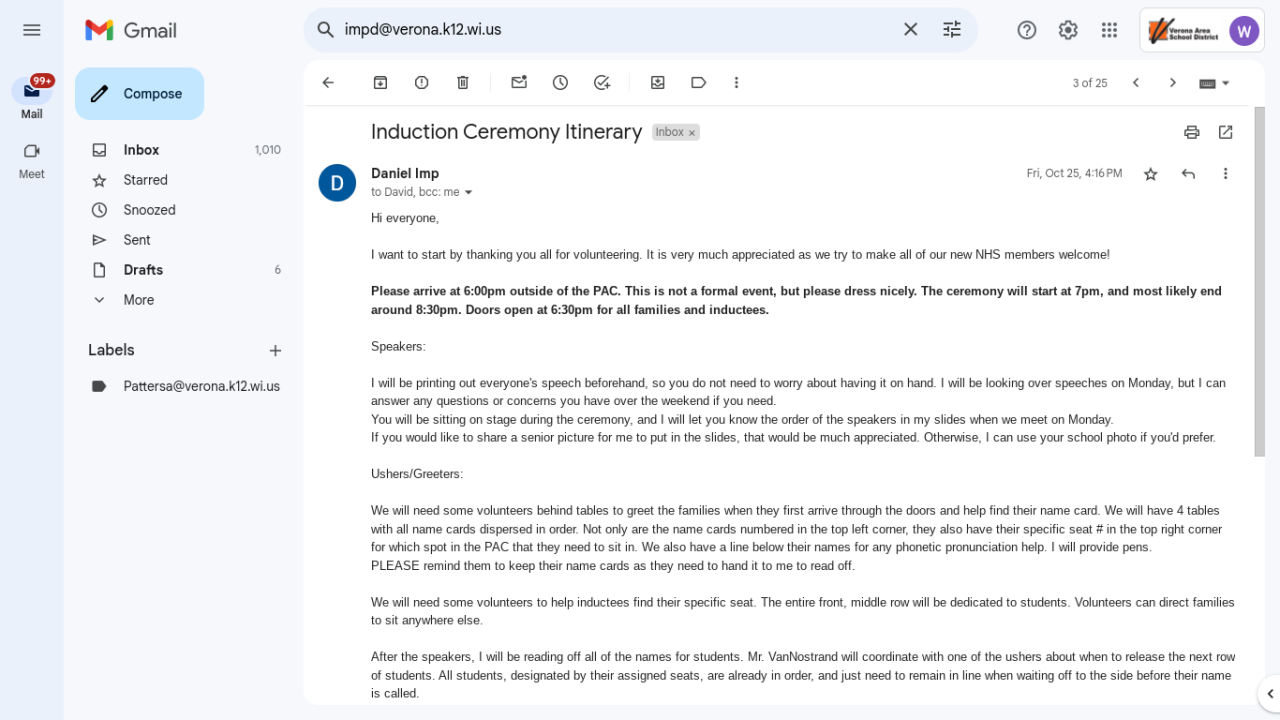Add email to Tasks
The width and height of the screenshot is (1280, 720).
(602, 83)
